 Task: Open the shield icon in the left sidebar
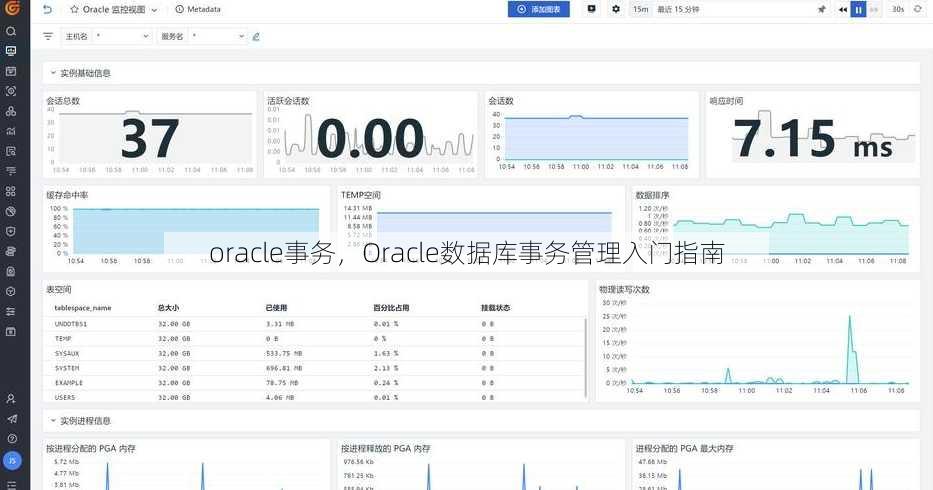(11, 231)
